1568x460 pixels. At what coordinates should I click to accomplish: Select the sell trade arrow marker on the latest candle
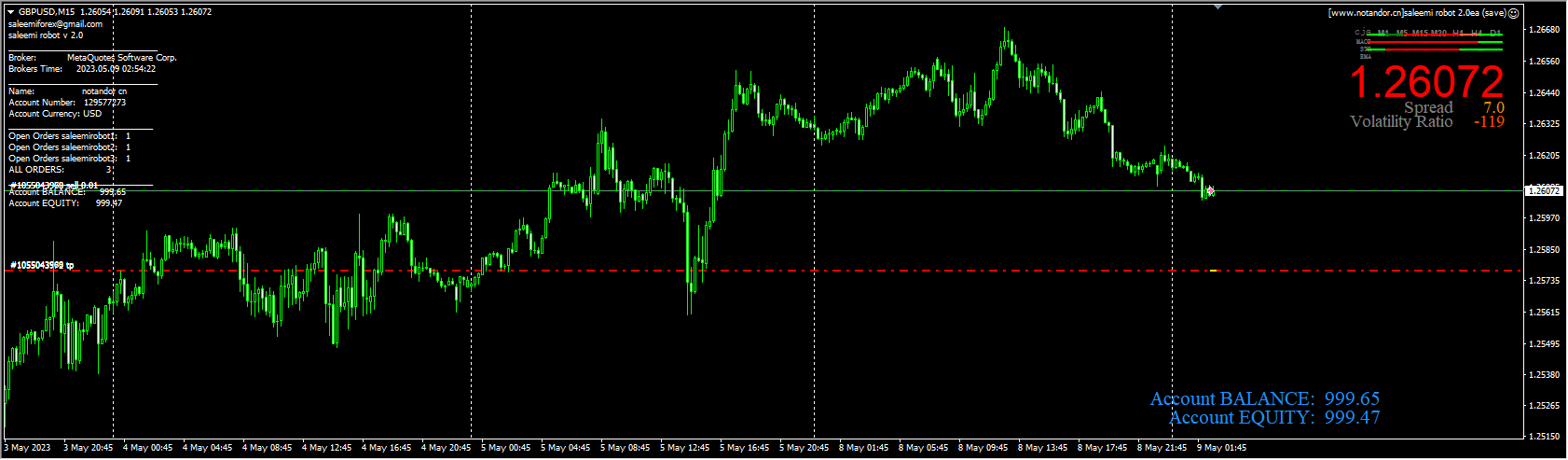click(x=1210, y=189)
